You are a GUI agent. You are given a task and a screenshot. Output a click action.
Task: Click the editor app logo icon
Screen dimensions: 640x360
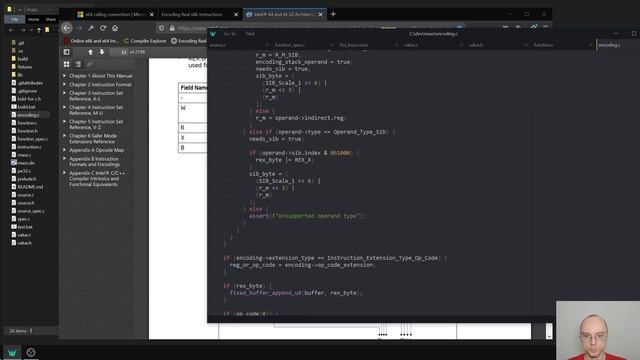pos(213,34)
